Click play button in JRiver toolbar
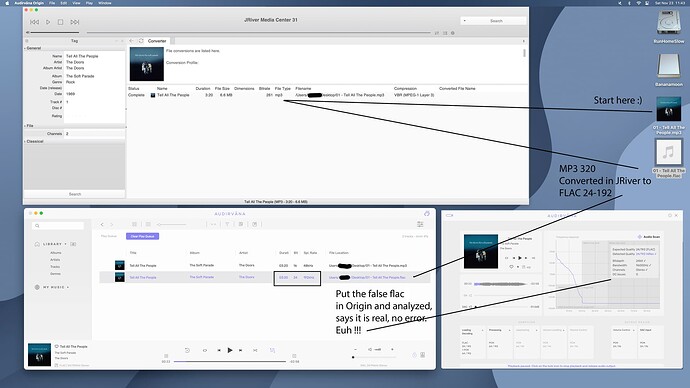Viewport: 690px width, 388px height. [x=48, y=22]
